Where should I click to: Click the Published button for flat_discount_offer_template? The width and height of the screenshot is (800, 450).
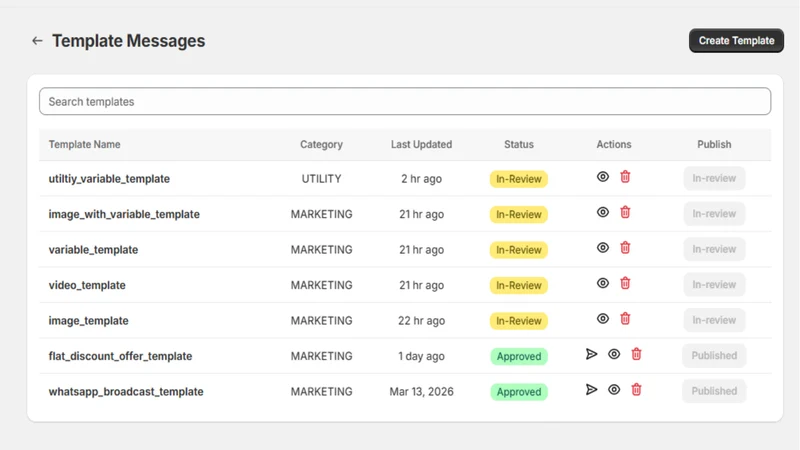coord(714,356)
